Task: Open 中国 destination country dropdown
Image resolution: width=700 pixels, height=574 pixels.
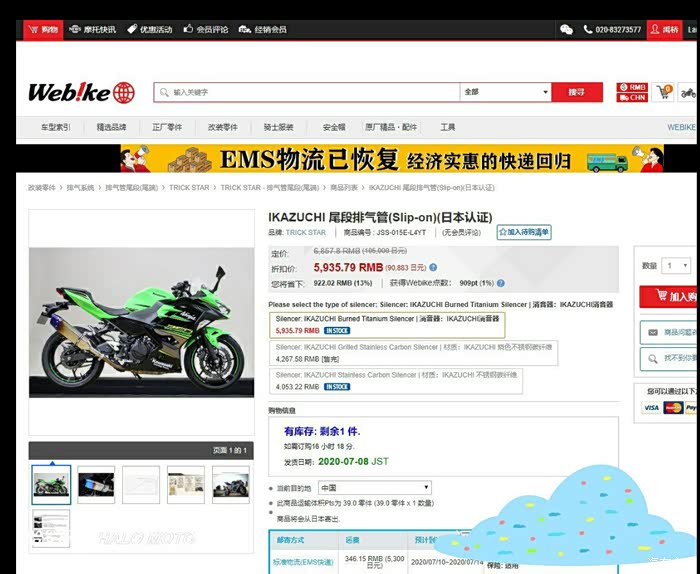Action: pyautogui.click(x=375, y=488)
